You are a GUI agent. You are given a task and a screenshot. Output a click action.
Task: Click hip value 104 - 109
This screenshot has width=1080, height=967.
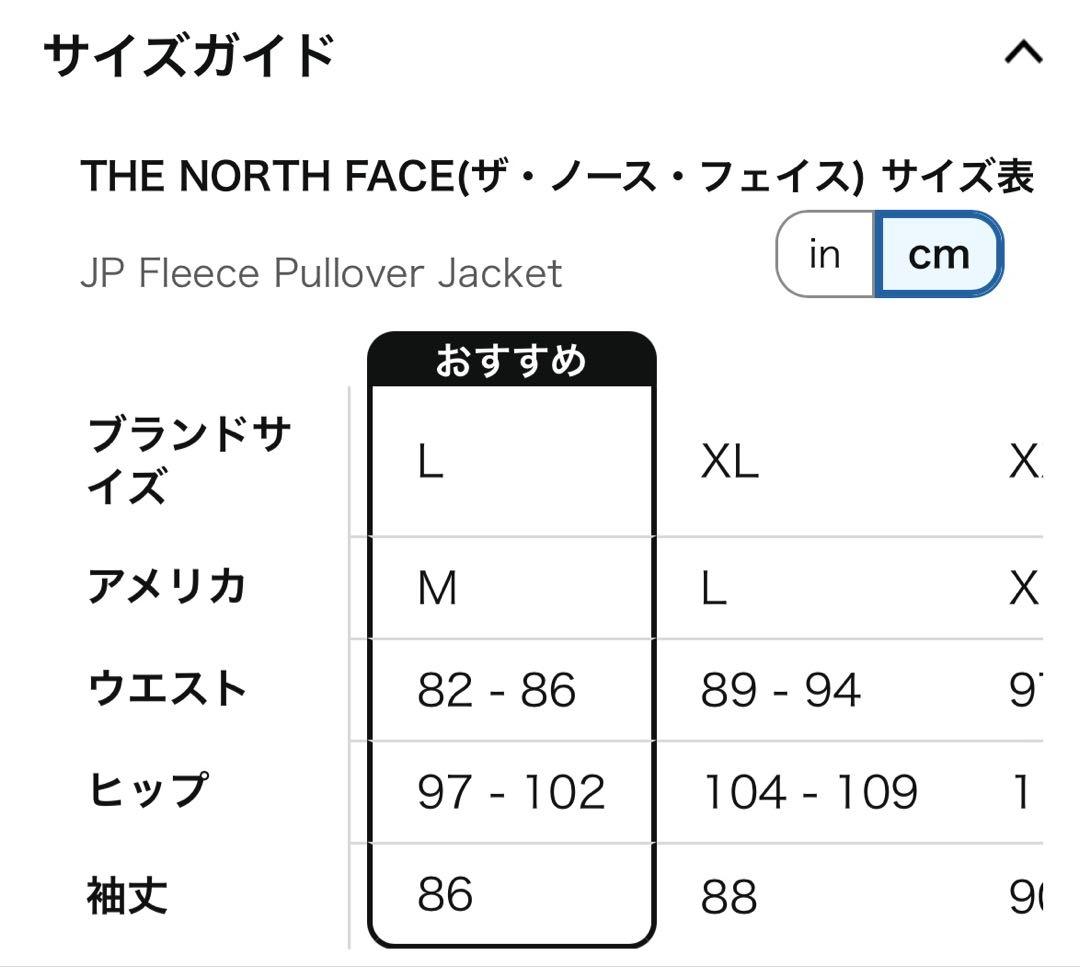coord(809,792)
